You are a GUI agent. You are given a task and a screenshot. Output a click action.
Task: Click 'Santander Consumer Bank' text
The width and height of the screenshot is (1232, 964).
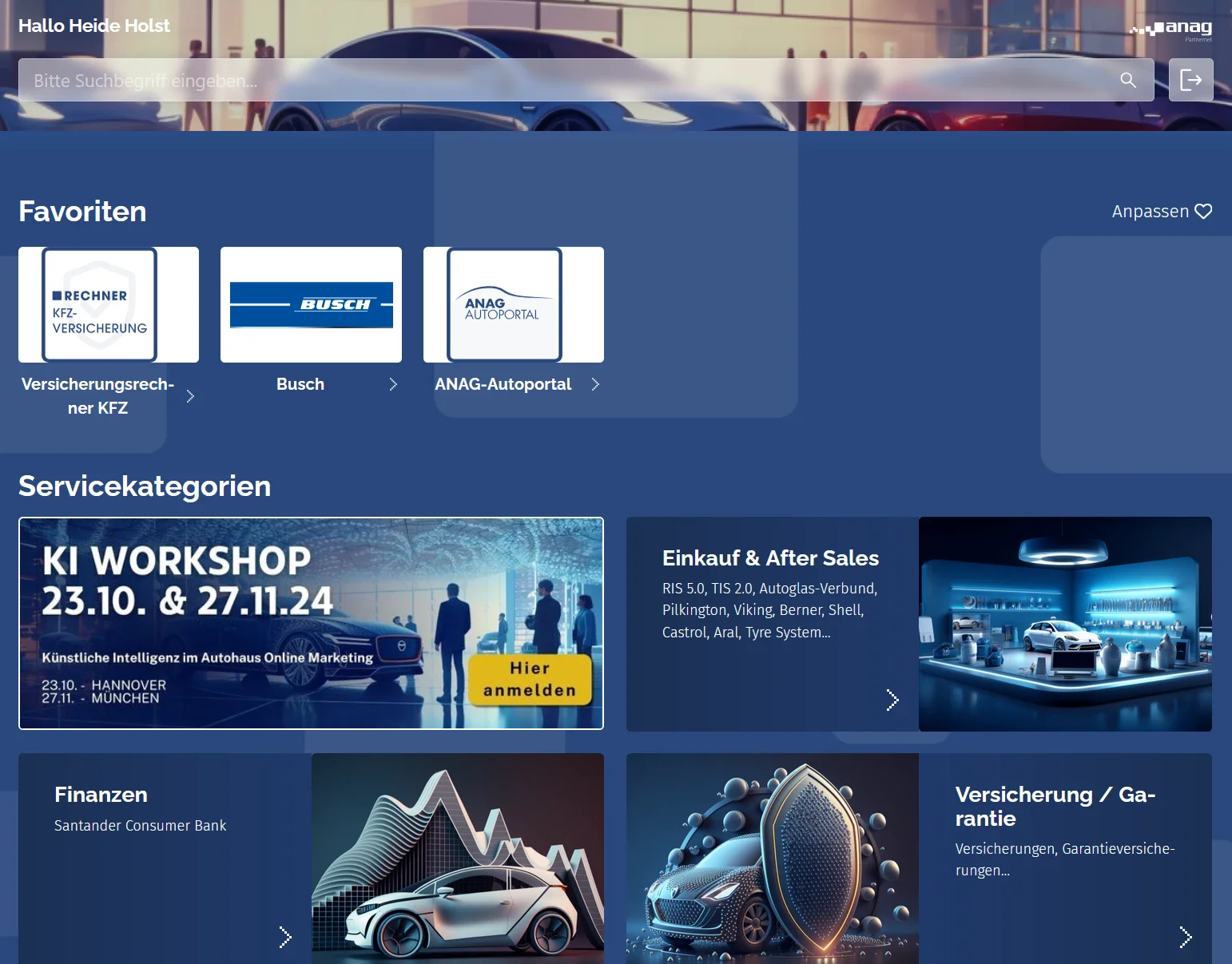tap(140, 825)
